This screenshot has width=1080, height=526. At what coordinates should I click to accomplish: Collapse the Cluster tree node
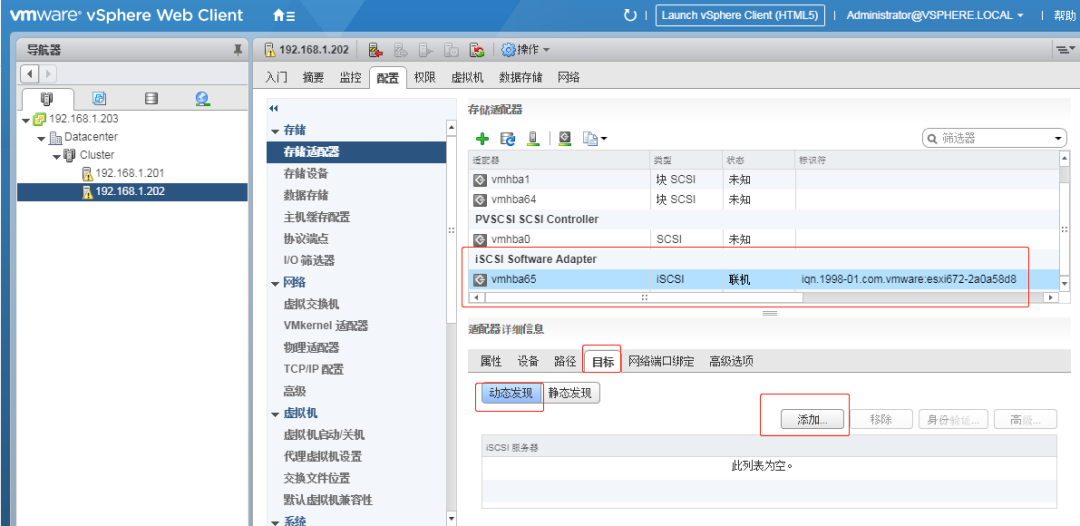pyautogui.click(x=56, y=156)
